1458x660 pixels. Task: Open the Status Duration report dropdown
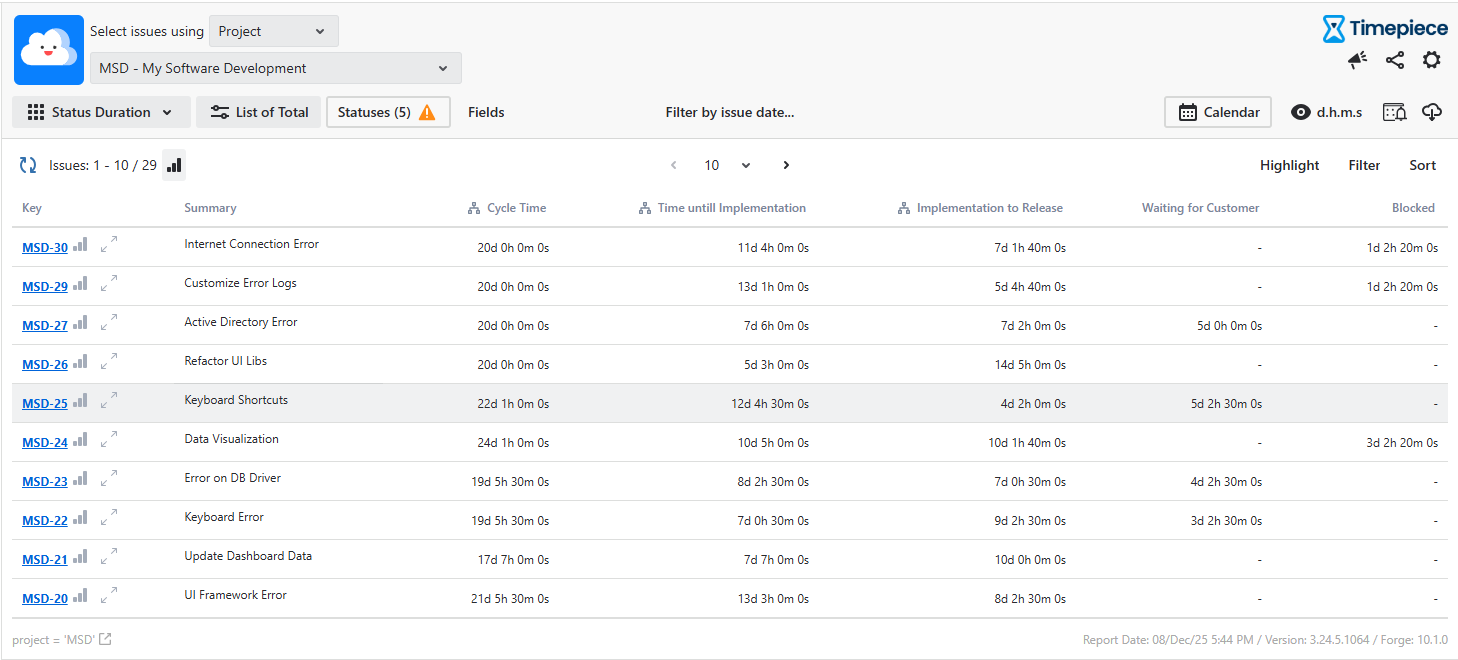[x=101, y=112]
